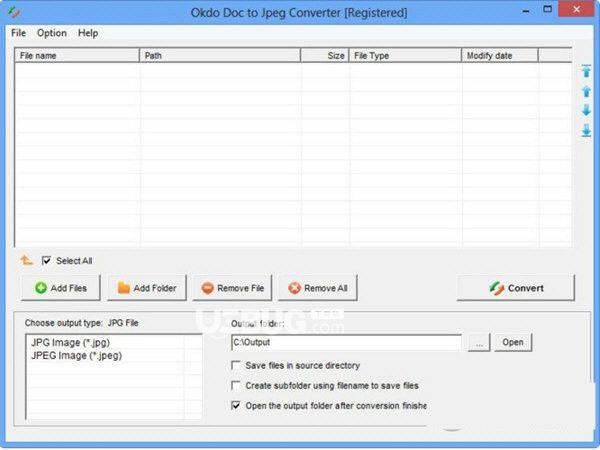Sort by Modify date column header
600x450 pixels.
[x=500, y=55]
